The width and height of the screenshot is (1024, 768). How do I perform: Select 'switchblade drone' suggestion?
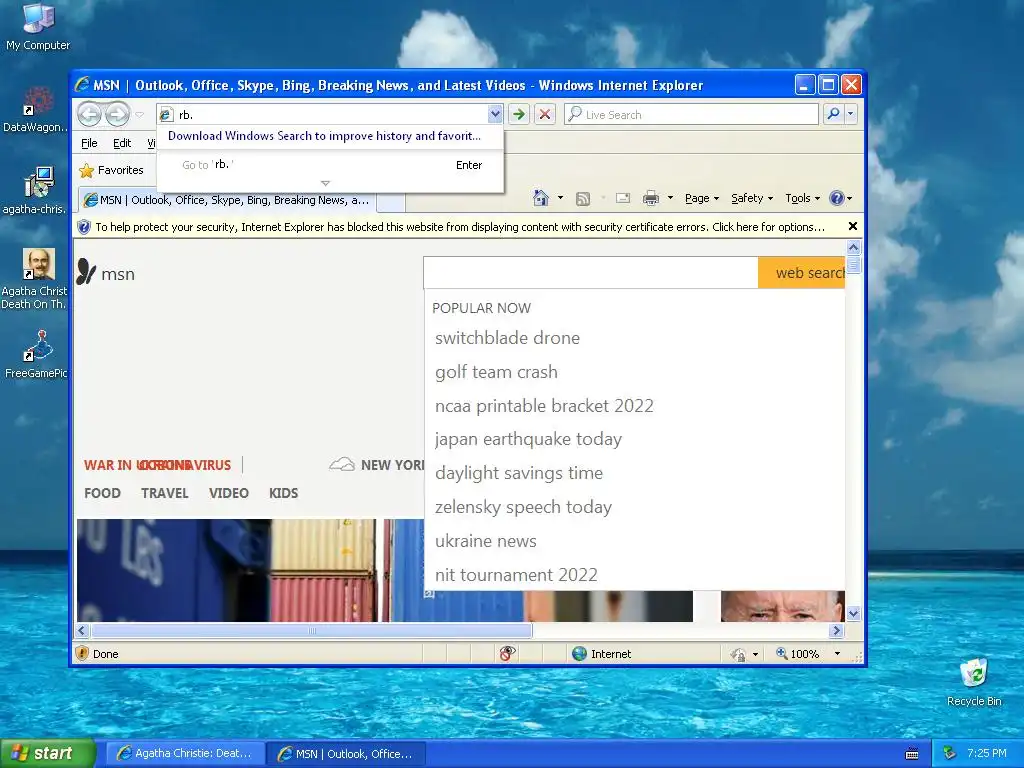pos(507,338)
